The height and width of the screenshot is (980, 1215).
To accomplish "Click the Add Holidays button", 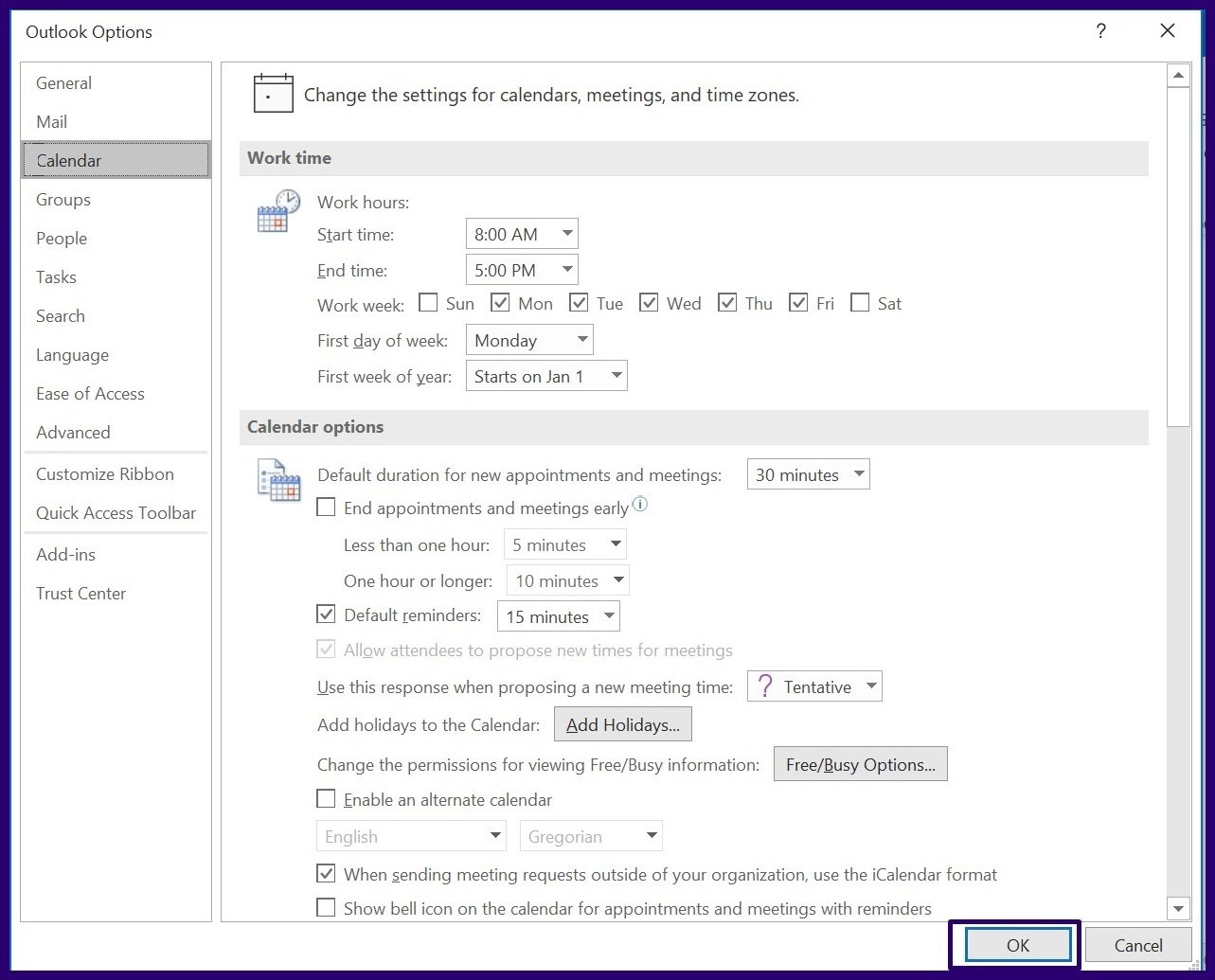I will tap(623, 724).
